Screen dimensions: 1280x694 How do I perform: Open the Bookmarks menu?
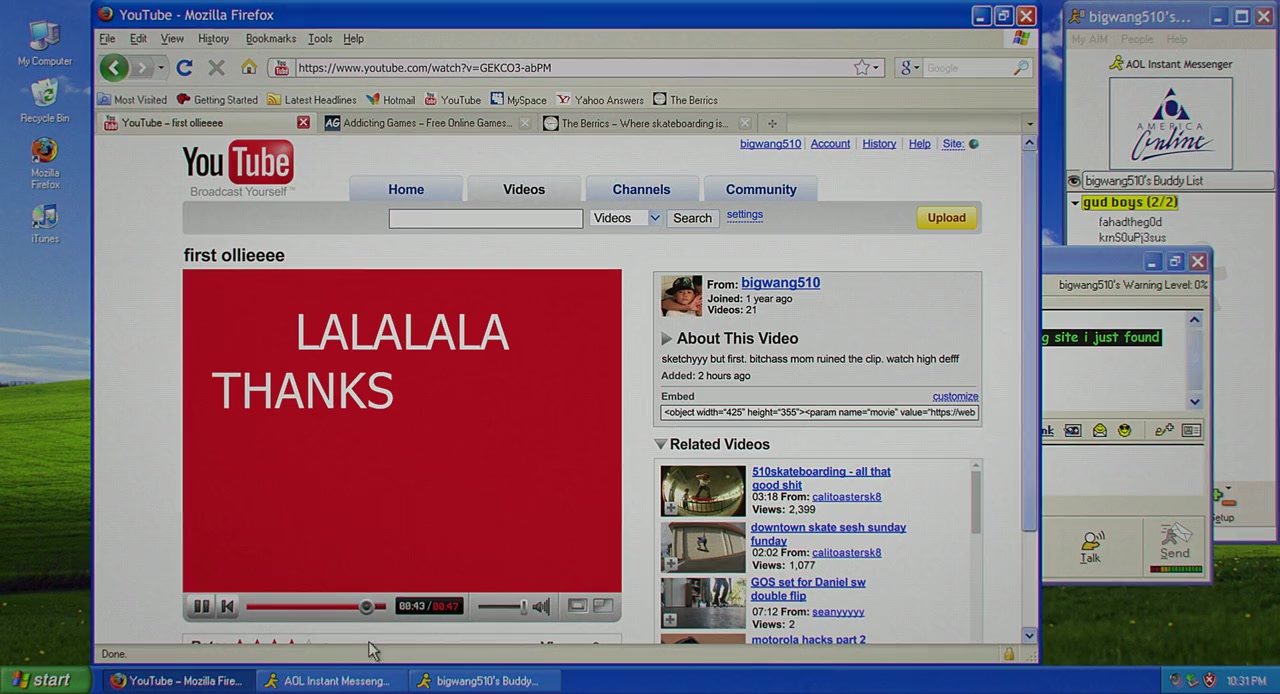[271, 39]
